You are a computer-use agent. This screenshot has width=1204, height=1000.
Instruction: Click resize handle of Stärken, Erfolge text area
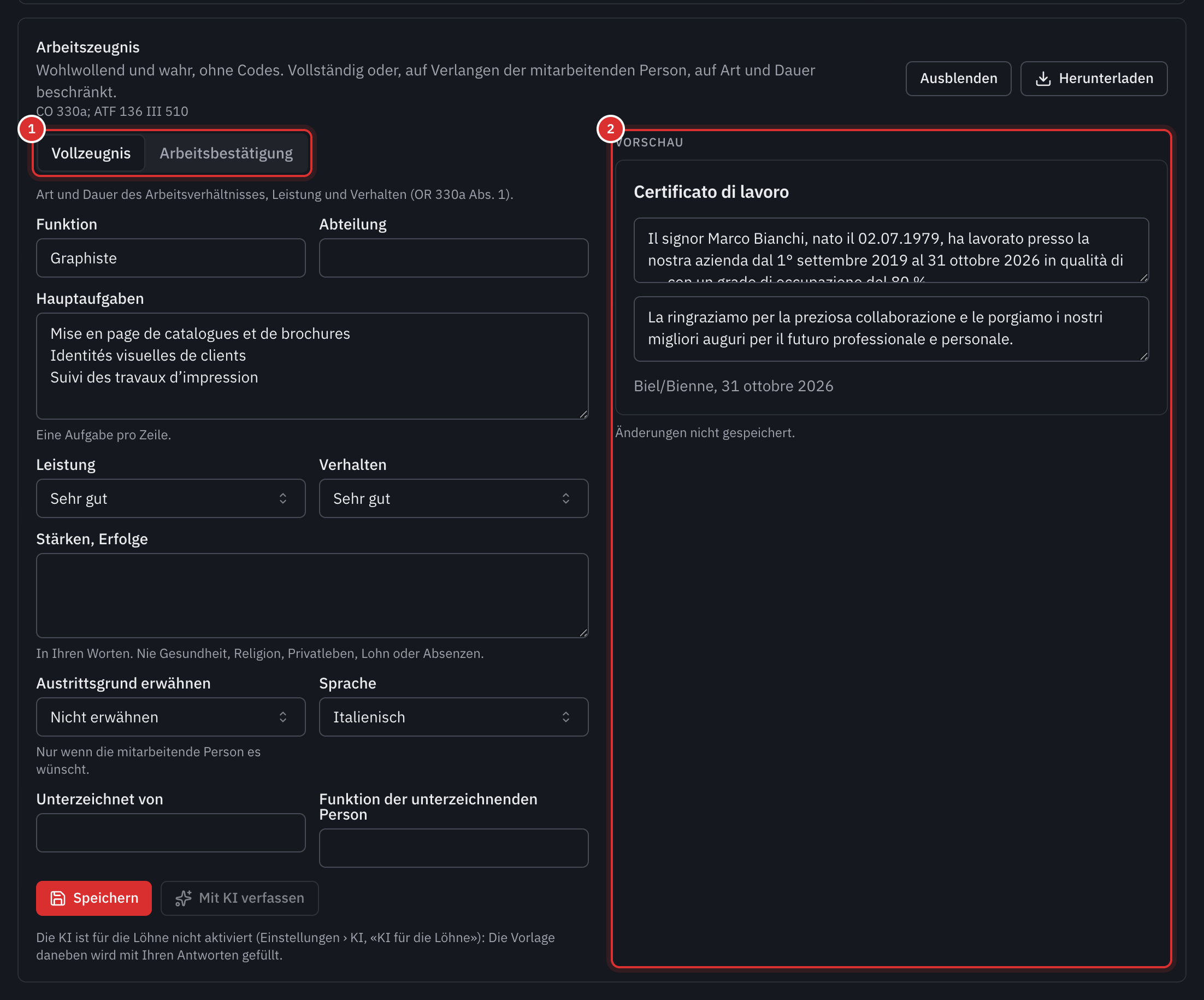tap(583, 632)
